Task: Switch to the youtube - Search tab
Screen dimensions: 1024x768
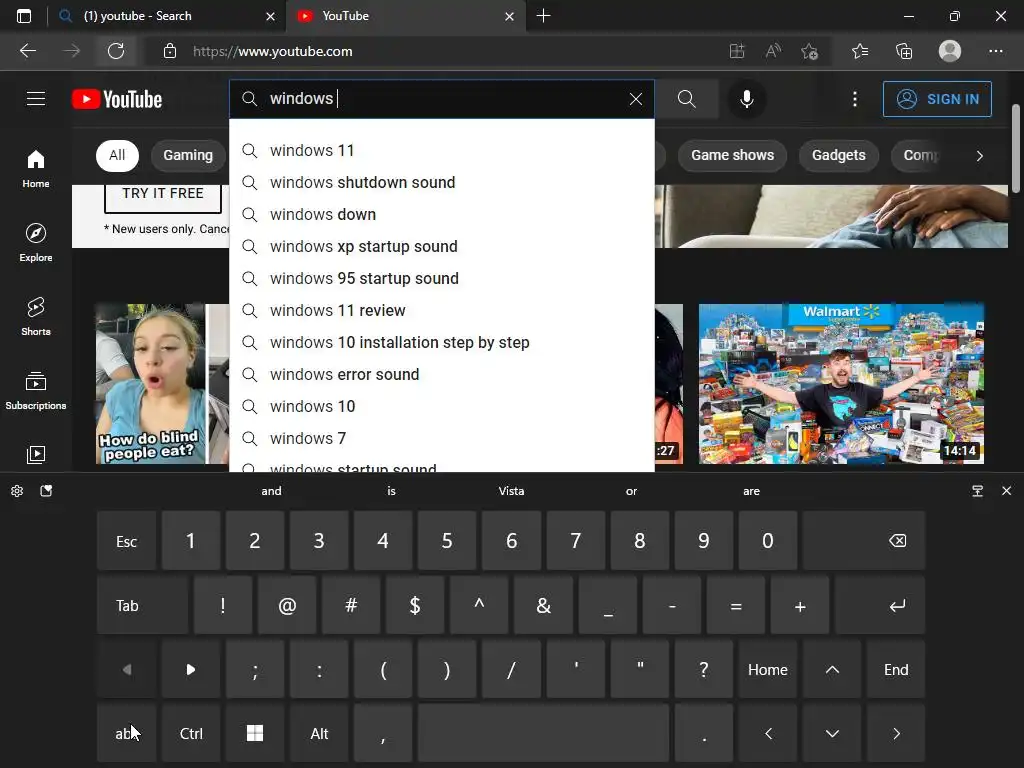Action: (x=167, y=16)
